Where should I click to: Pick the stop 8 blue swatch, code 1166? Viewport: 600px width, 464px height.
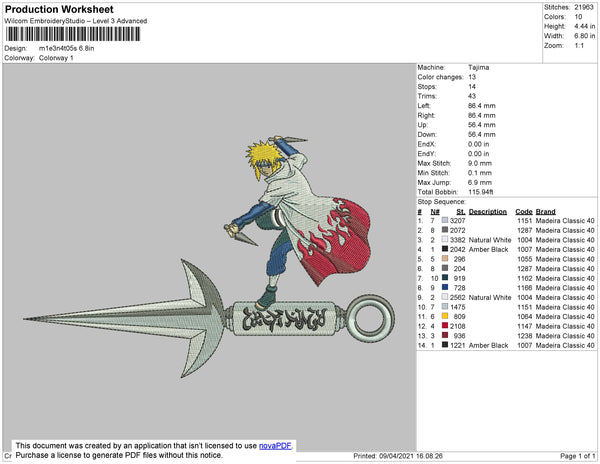(x=445, y=287)
